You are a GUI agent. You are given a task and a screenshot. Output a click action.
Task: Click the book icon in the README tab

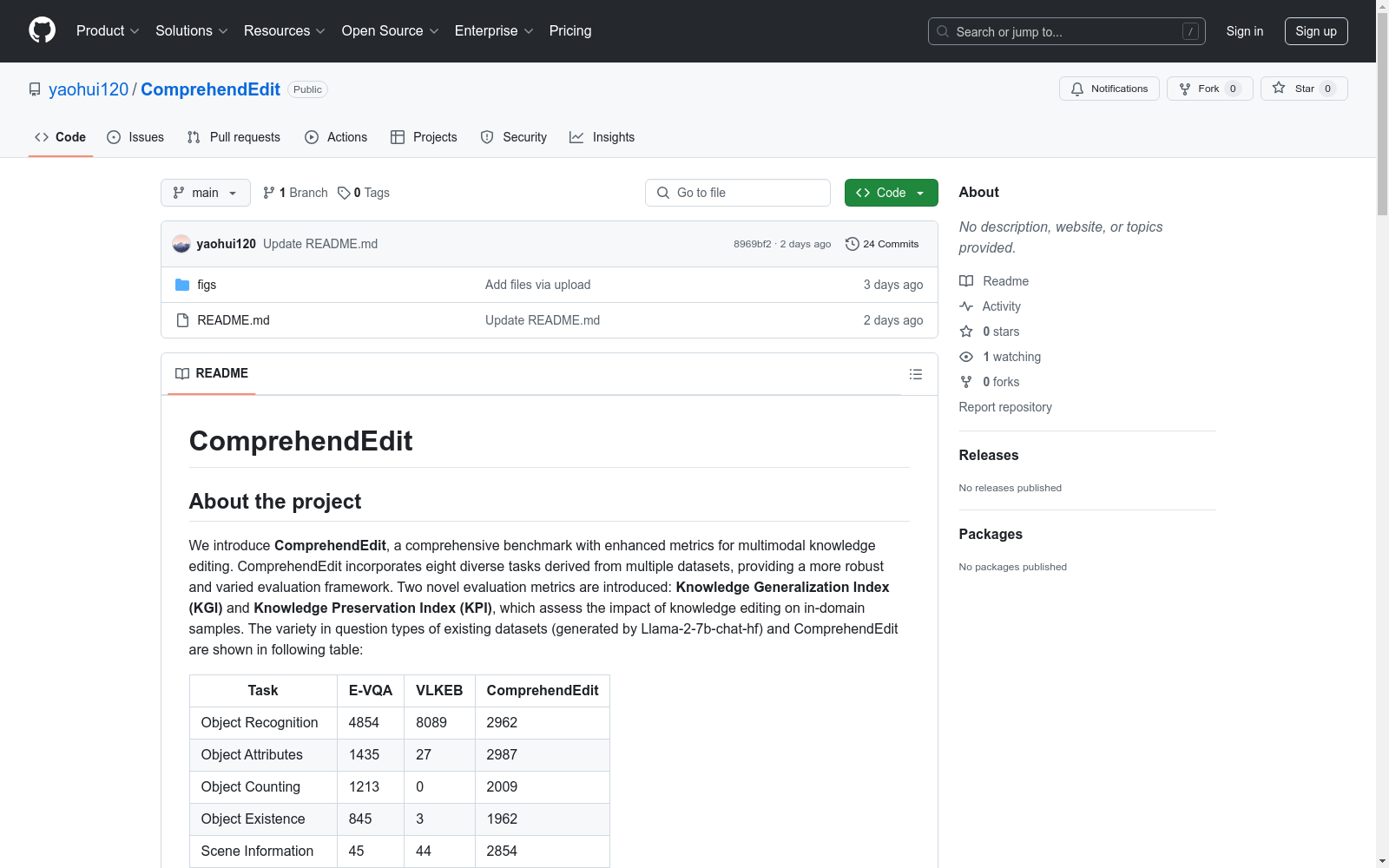pyautogui.click(x=182, y=373)
